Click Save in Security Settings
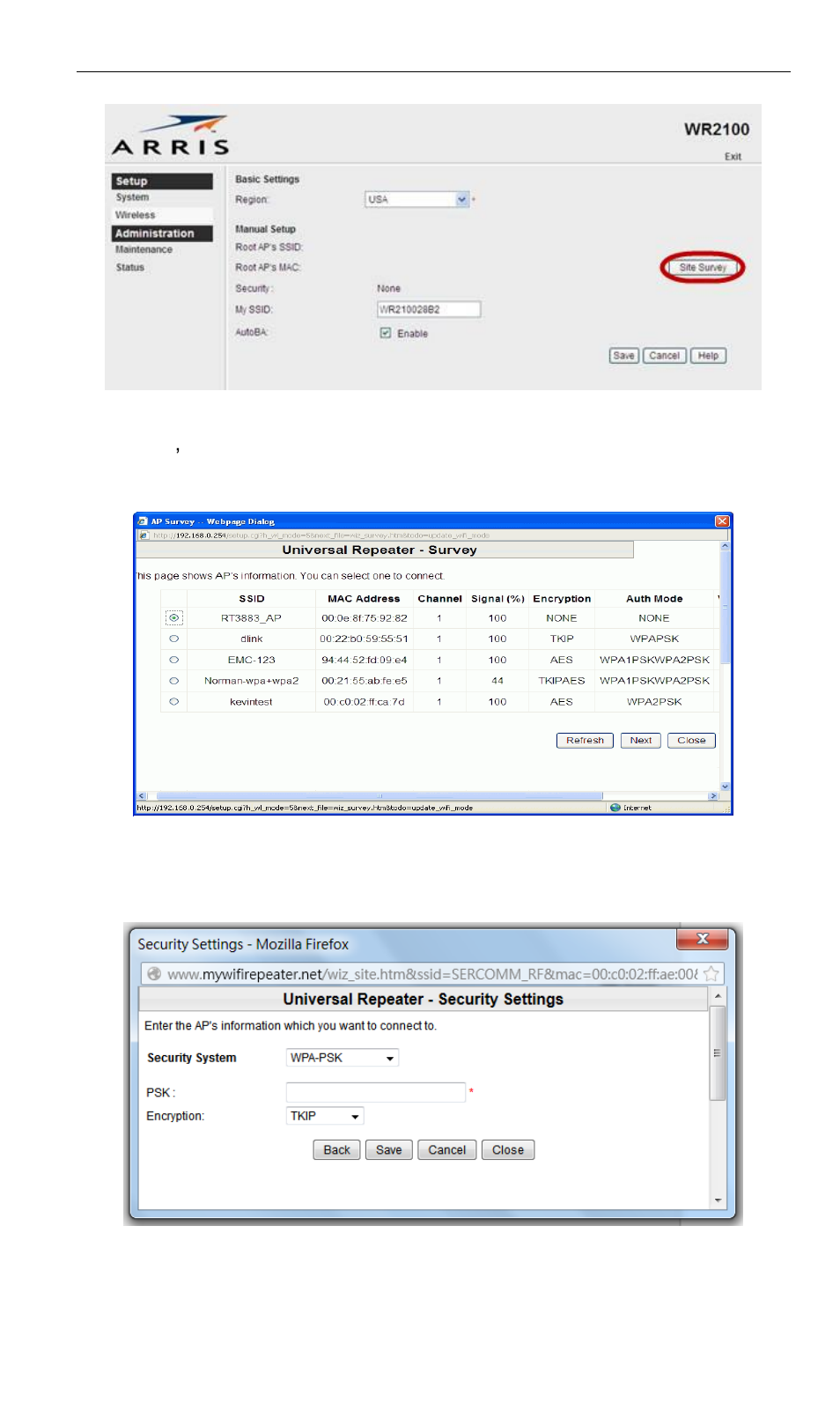 tap(388, 1150)
